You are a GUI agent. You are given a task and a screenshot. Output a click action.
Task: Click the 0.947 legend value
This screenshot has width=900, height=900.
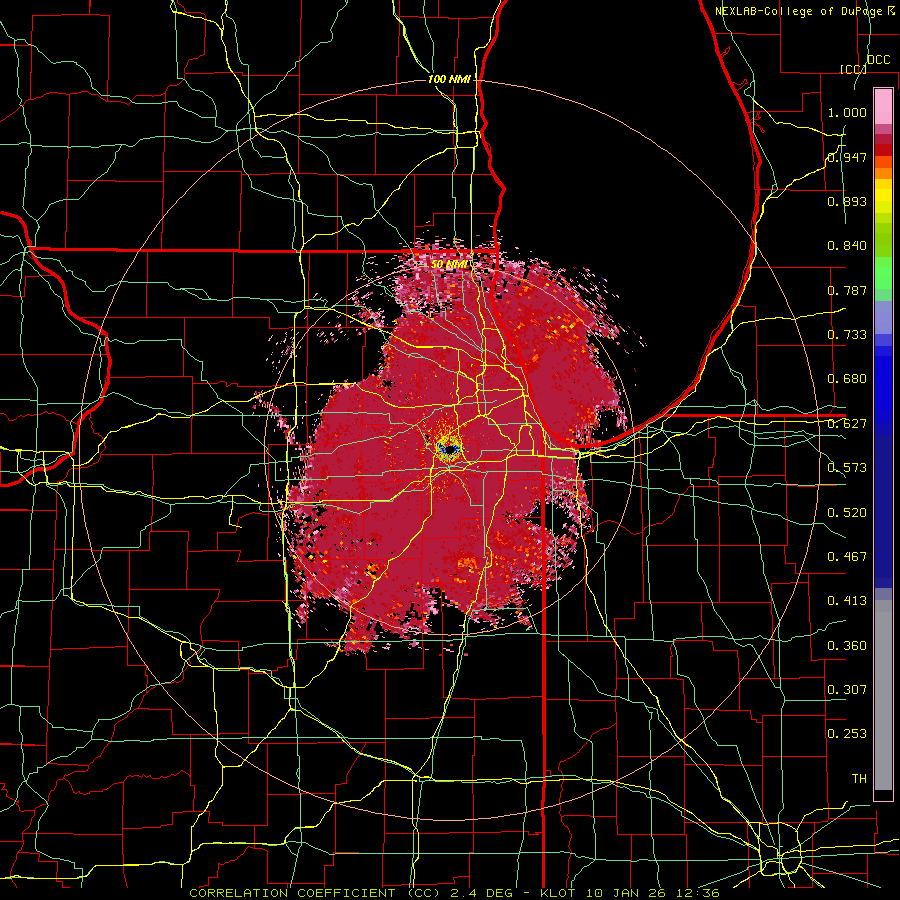(x=847, y=157)
